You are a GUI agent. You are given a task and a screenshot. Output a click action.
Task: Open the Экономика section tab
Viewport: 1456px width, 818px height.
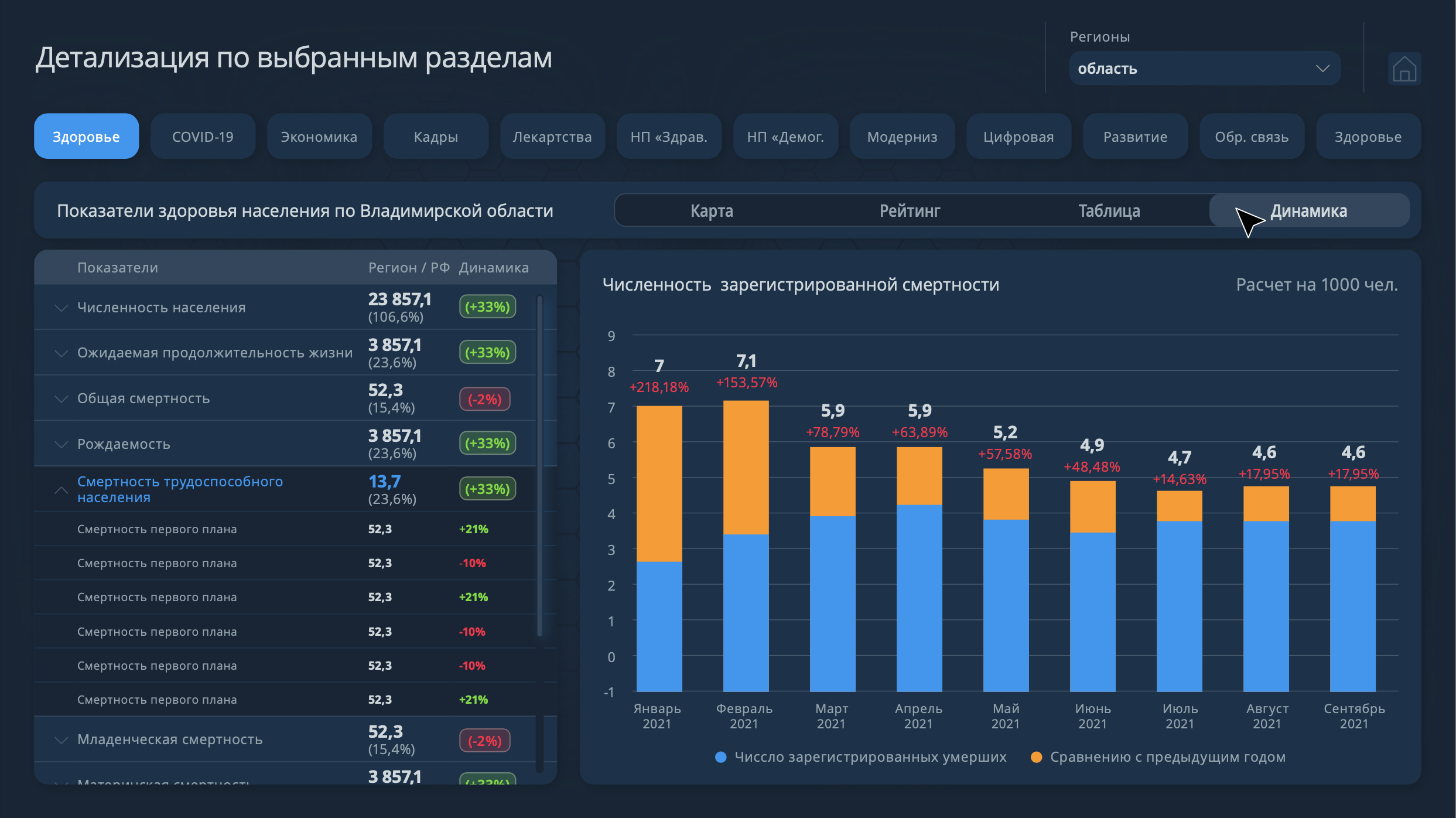click(319, 137)
